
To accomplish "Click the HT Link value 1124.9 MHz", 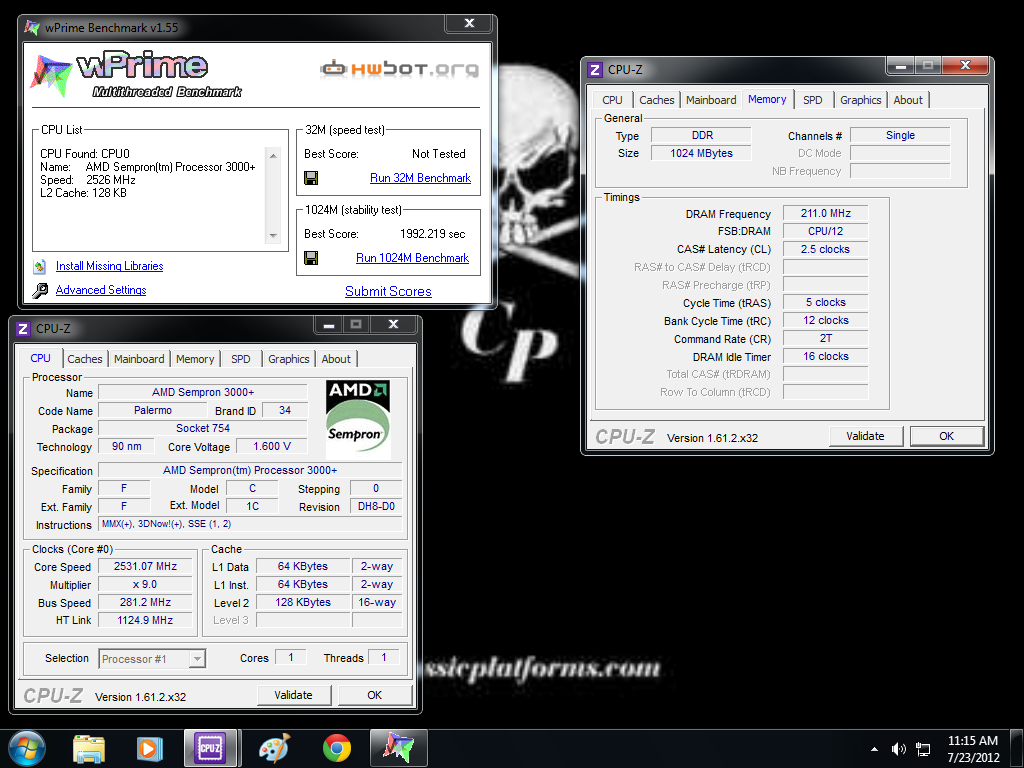I will [145, 620].
